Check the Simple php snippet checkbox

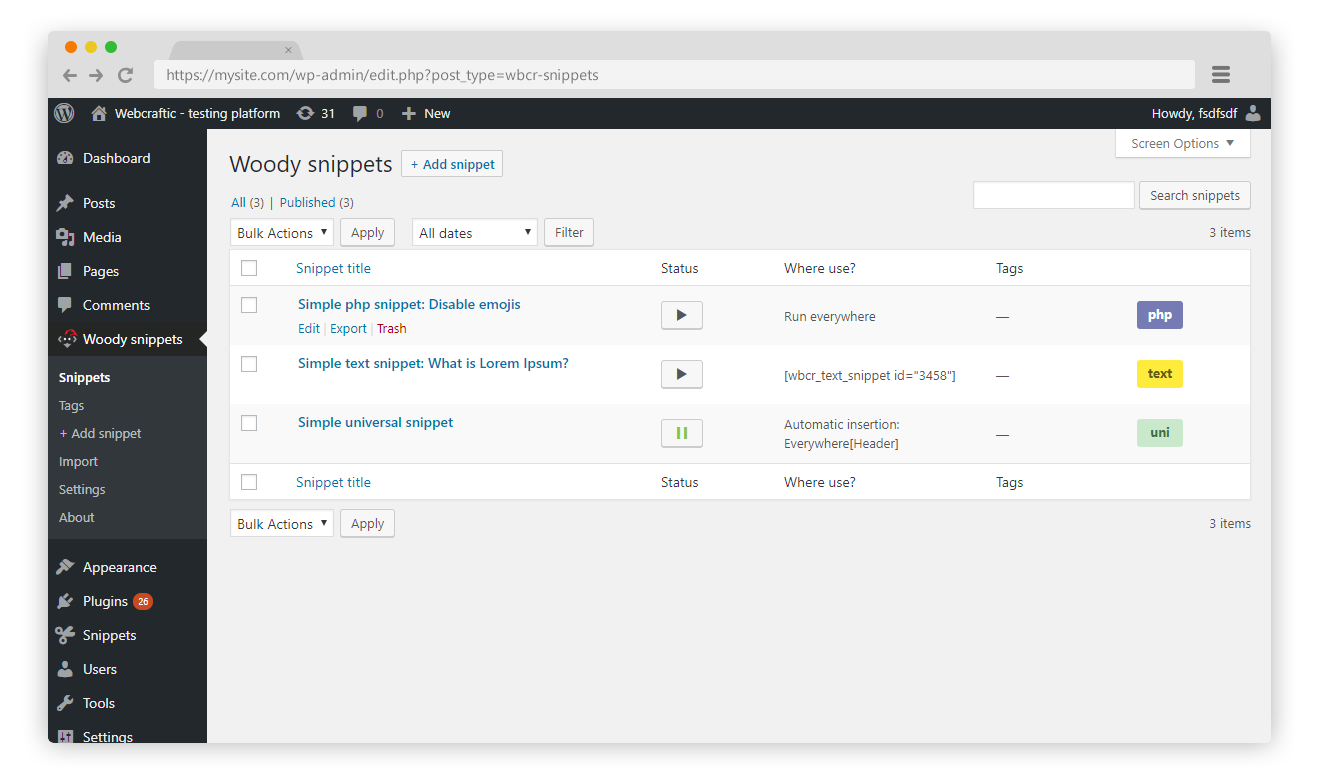pyautogui.click(x=249, y=305)
